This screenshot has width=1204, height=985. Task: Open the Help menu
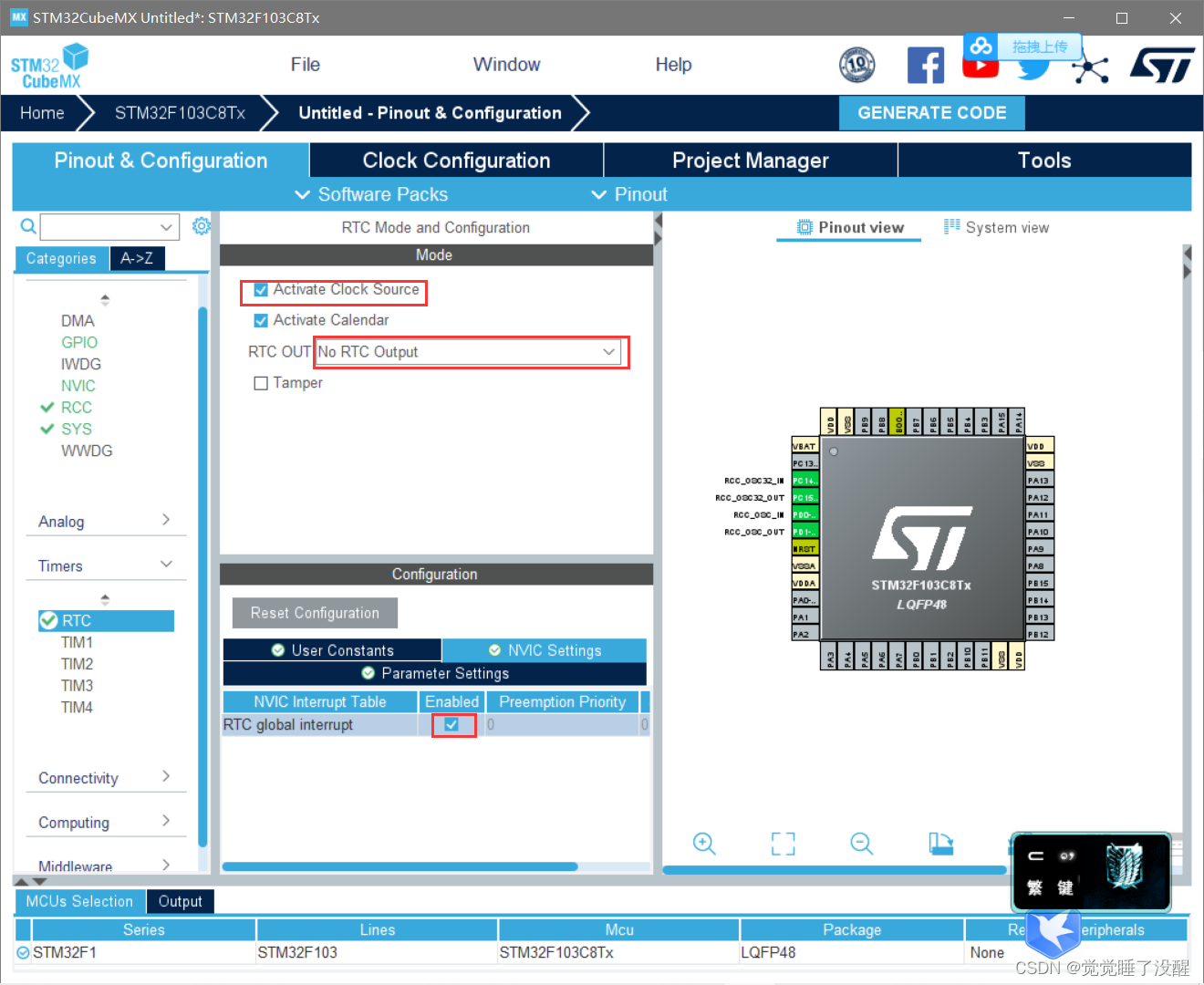tap(673, 65)
